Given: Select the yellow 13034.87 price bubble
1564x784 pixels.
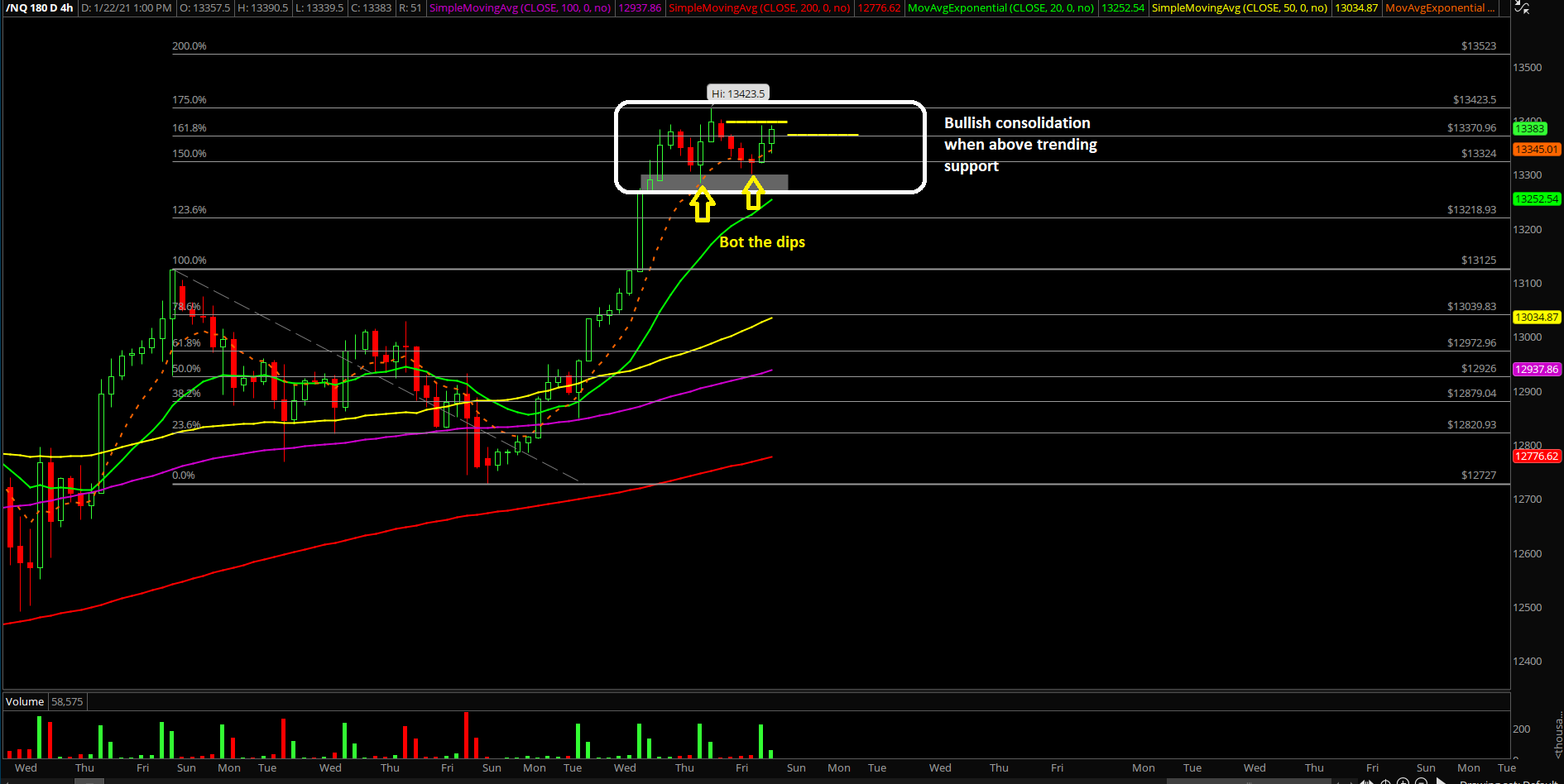Looking at the screenshot, I should 1536,317.
